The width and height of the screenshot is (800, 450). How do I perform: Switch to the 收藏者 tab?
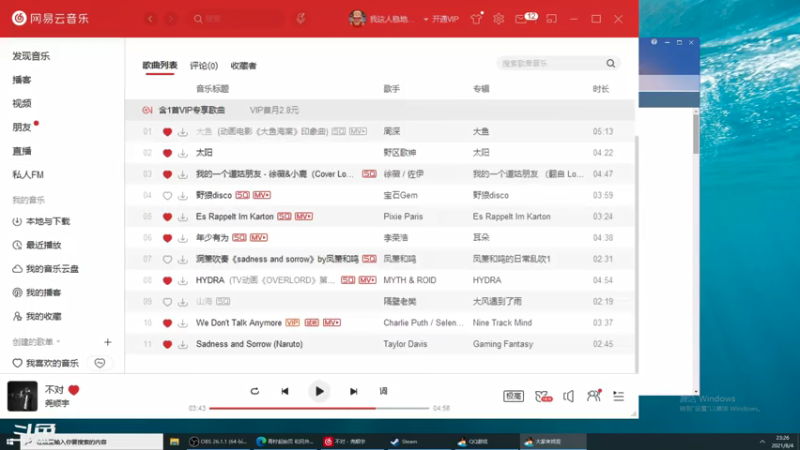pyautogui.click(x=243, y=66)
